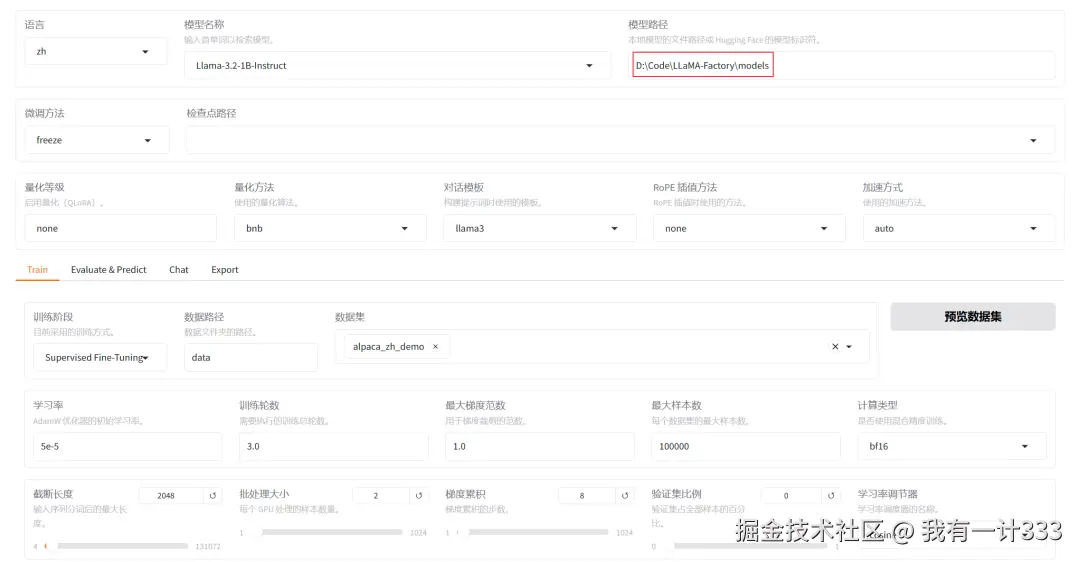
Task: Expand the 检查点路径 checkpoint path dropdown
Action: pos(620,140)
